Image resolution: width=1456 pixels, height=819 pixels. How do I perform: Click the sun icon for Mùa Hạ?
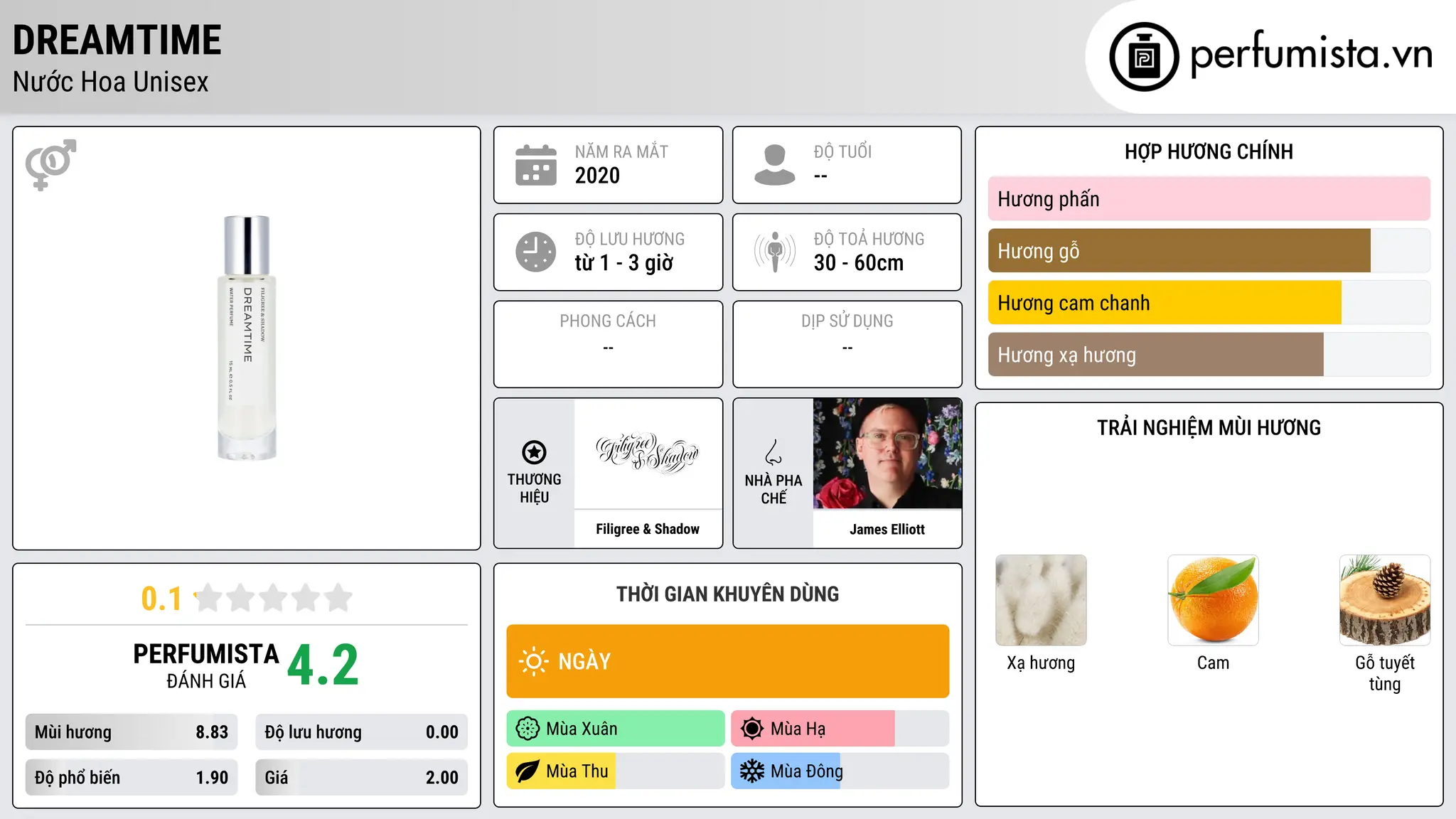[x=752, y=729]
